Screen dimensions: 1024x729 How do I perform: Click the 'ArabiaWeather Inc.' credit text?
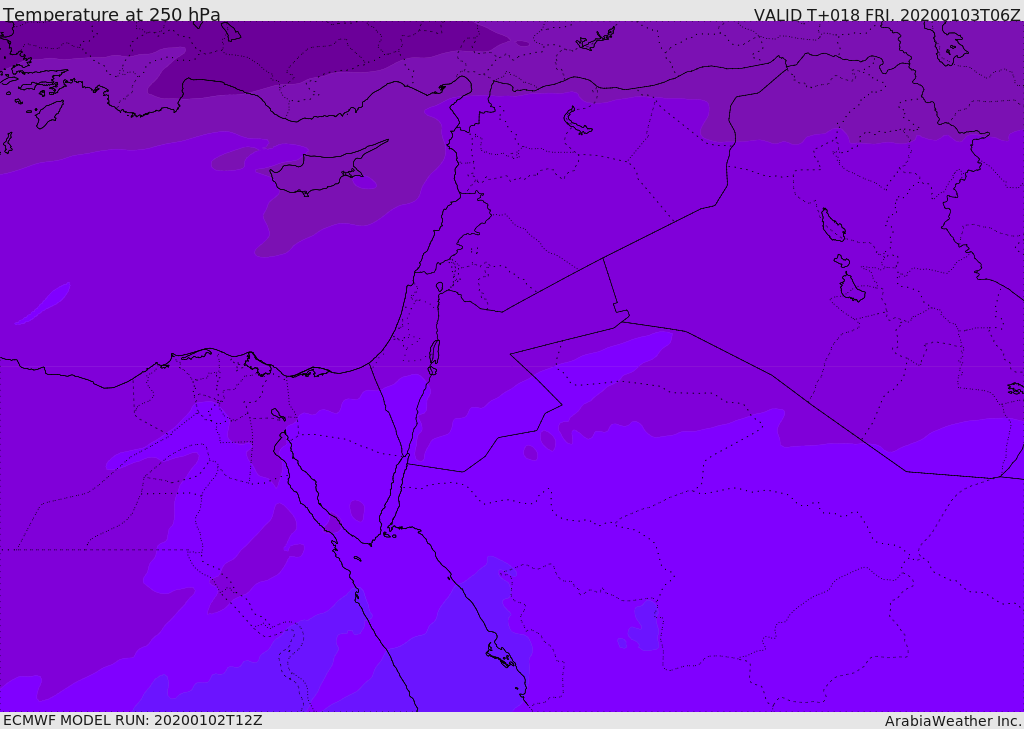953,721
